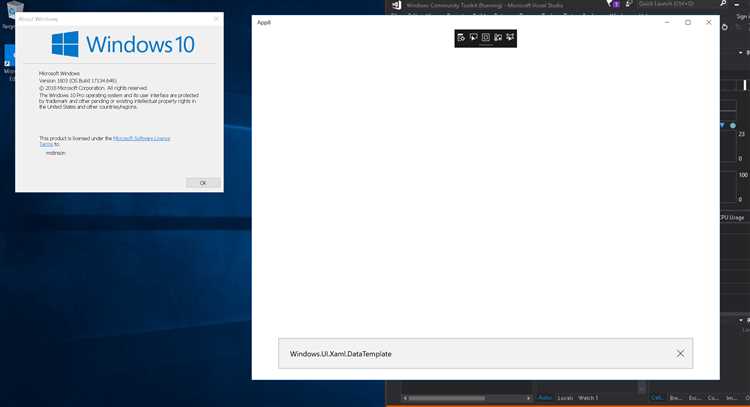Dismiss the Windows.UI.Xaml.DataTemplate notification
Viewport: 750px width, 407px height.
[x=680, y=353]
